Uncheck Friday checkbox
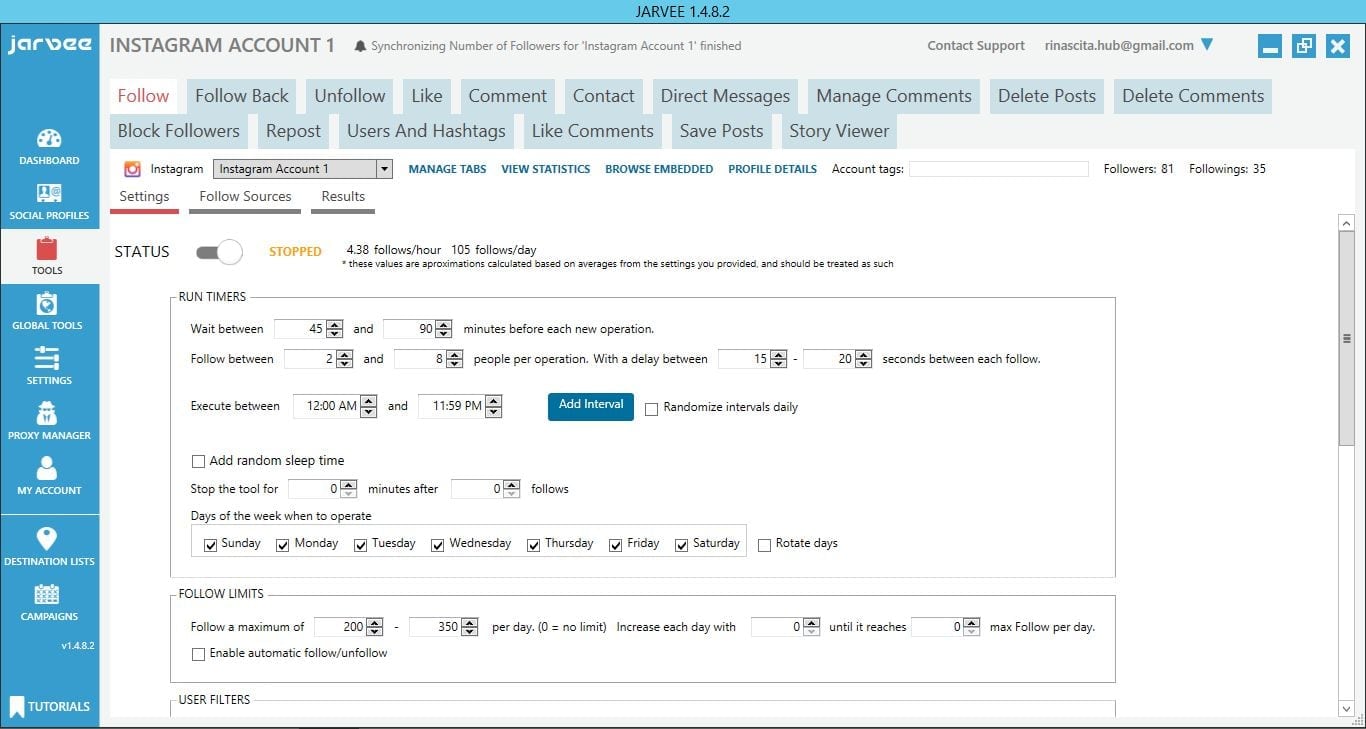The width and height of the screenshot is (1366, 729). point(616,545)
